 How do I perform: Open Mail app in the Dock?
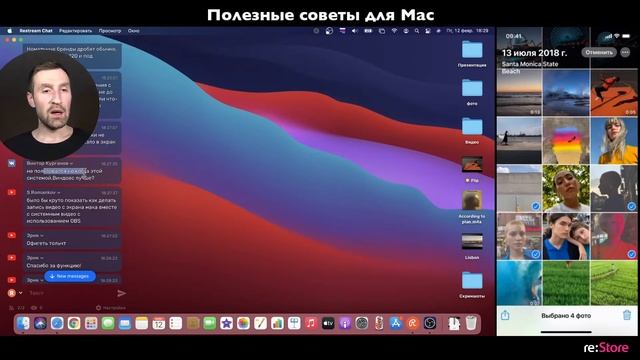(125, 324)
